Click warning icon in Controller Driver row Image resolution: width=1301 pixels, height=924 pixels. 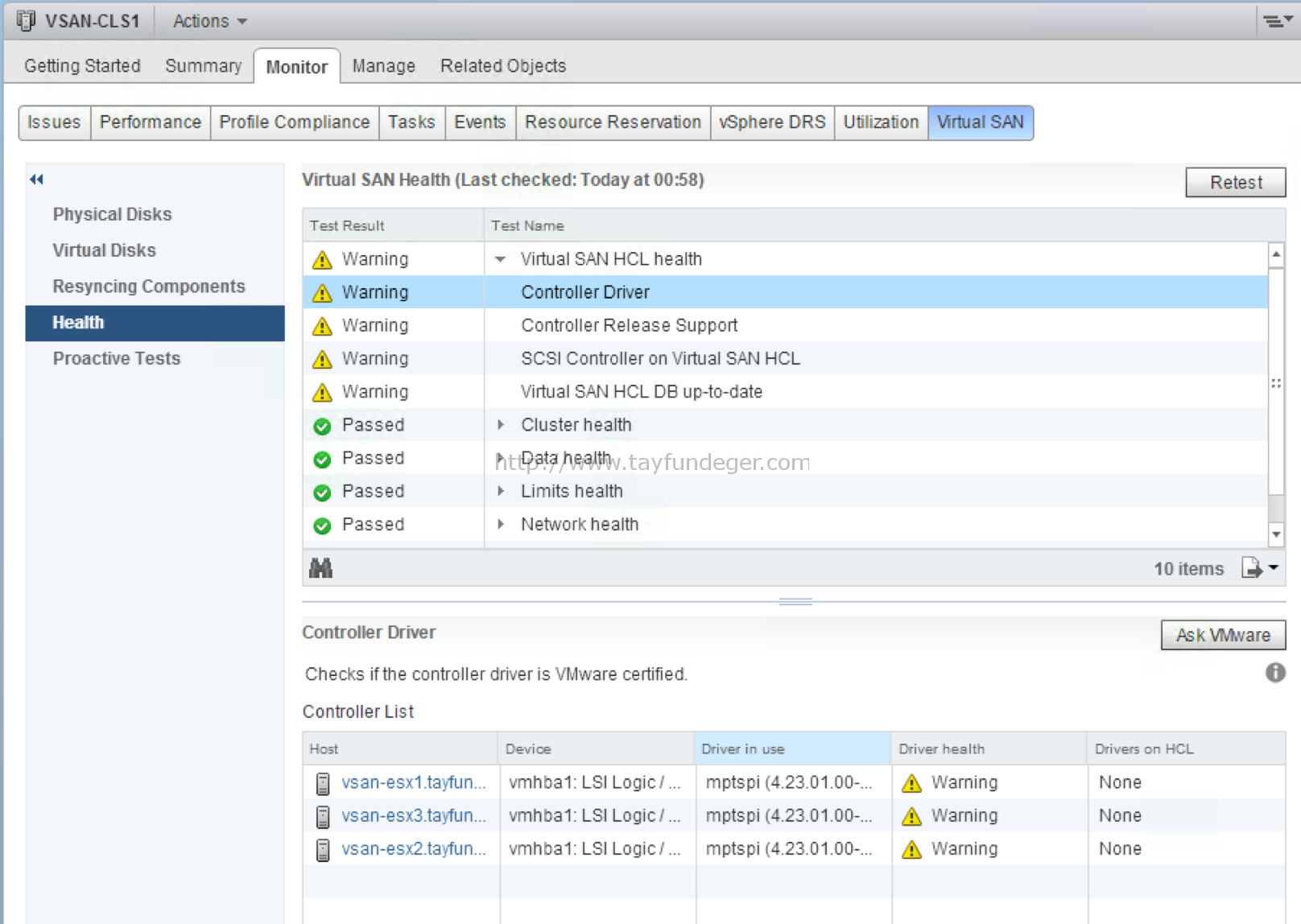click(322, 293)
